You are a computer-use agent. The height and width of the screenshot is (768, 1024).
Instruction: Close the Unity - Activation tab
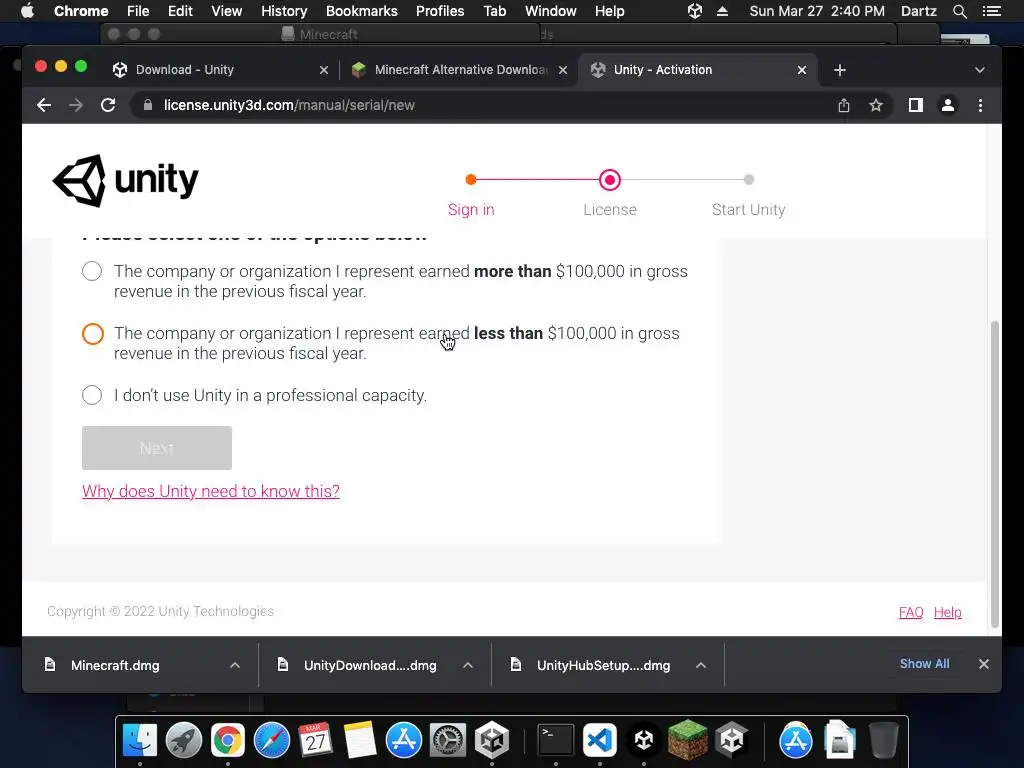pos(802,70)
